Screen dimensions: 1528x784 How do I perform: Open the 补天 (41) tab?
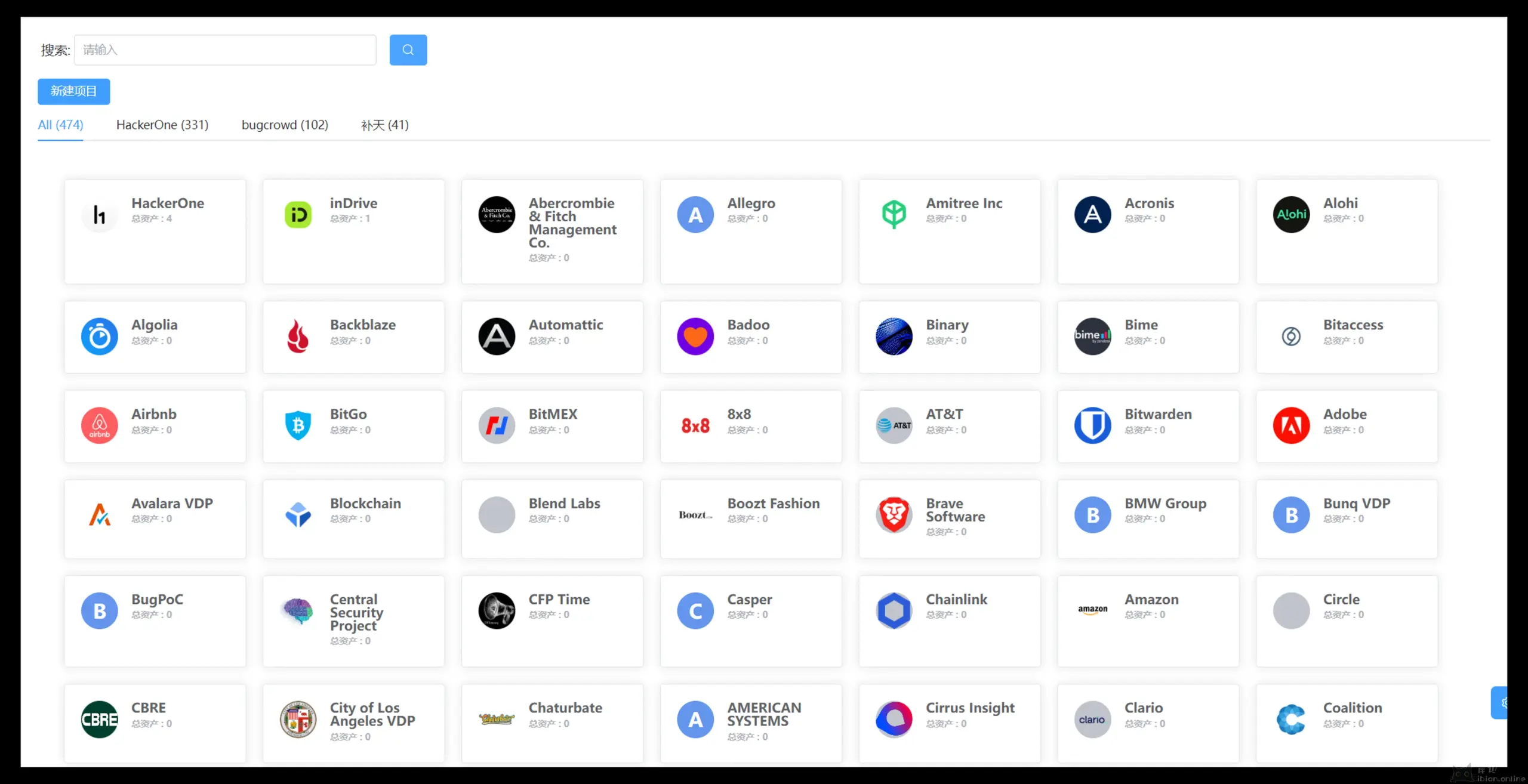384,125
